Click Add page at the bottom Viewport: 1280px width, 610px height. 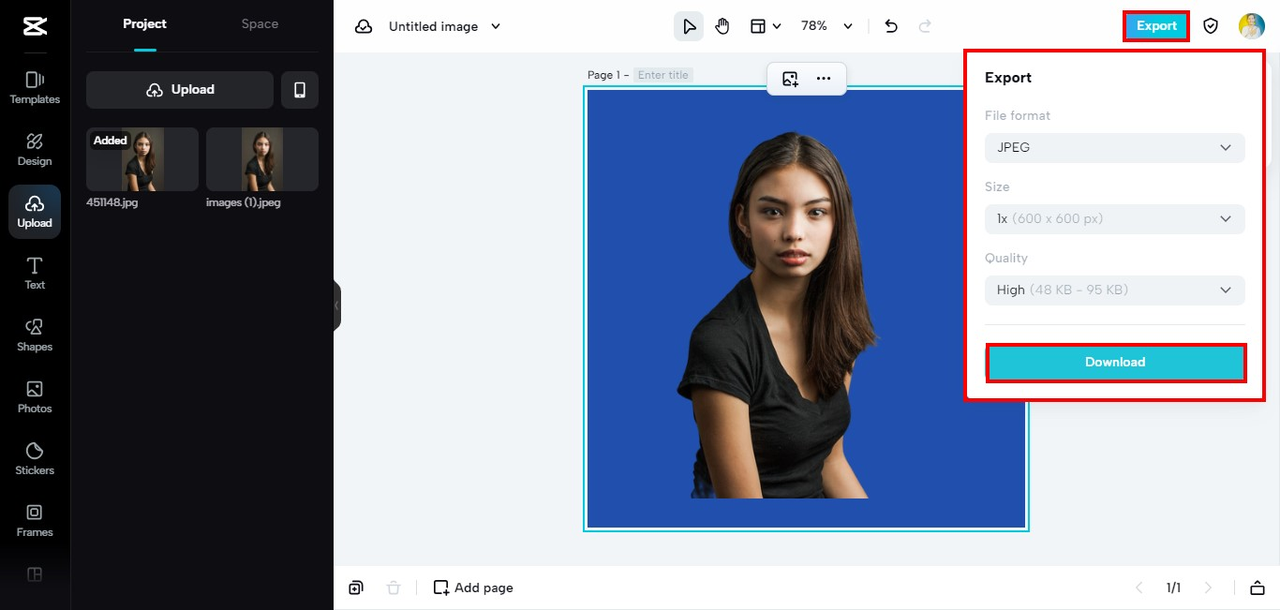click(x=473, y=588)
